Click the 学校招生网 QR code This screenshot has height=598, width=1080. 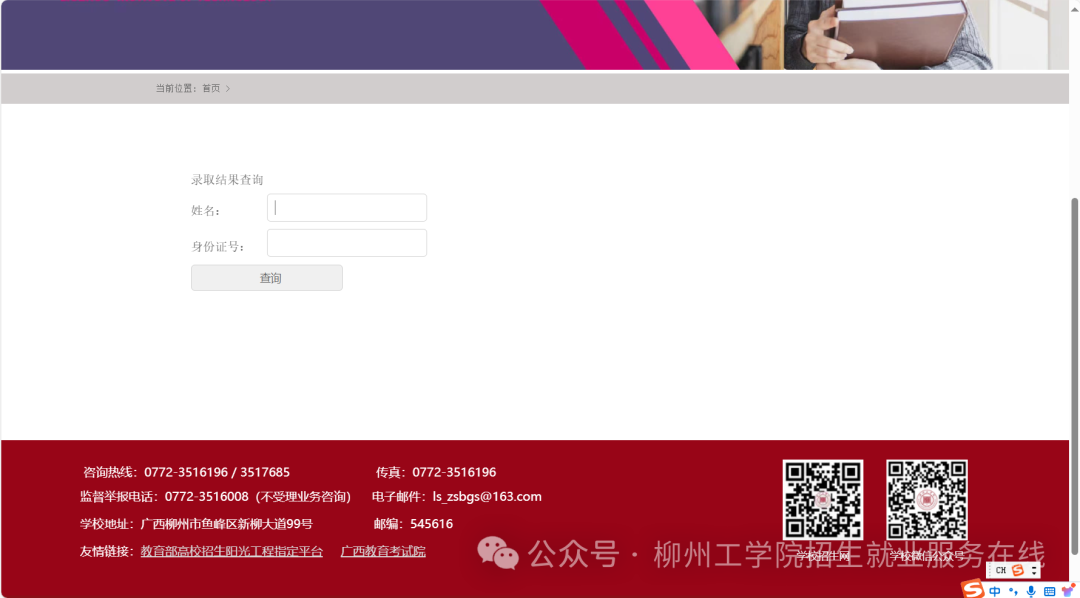(822, 500)
